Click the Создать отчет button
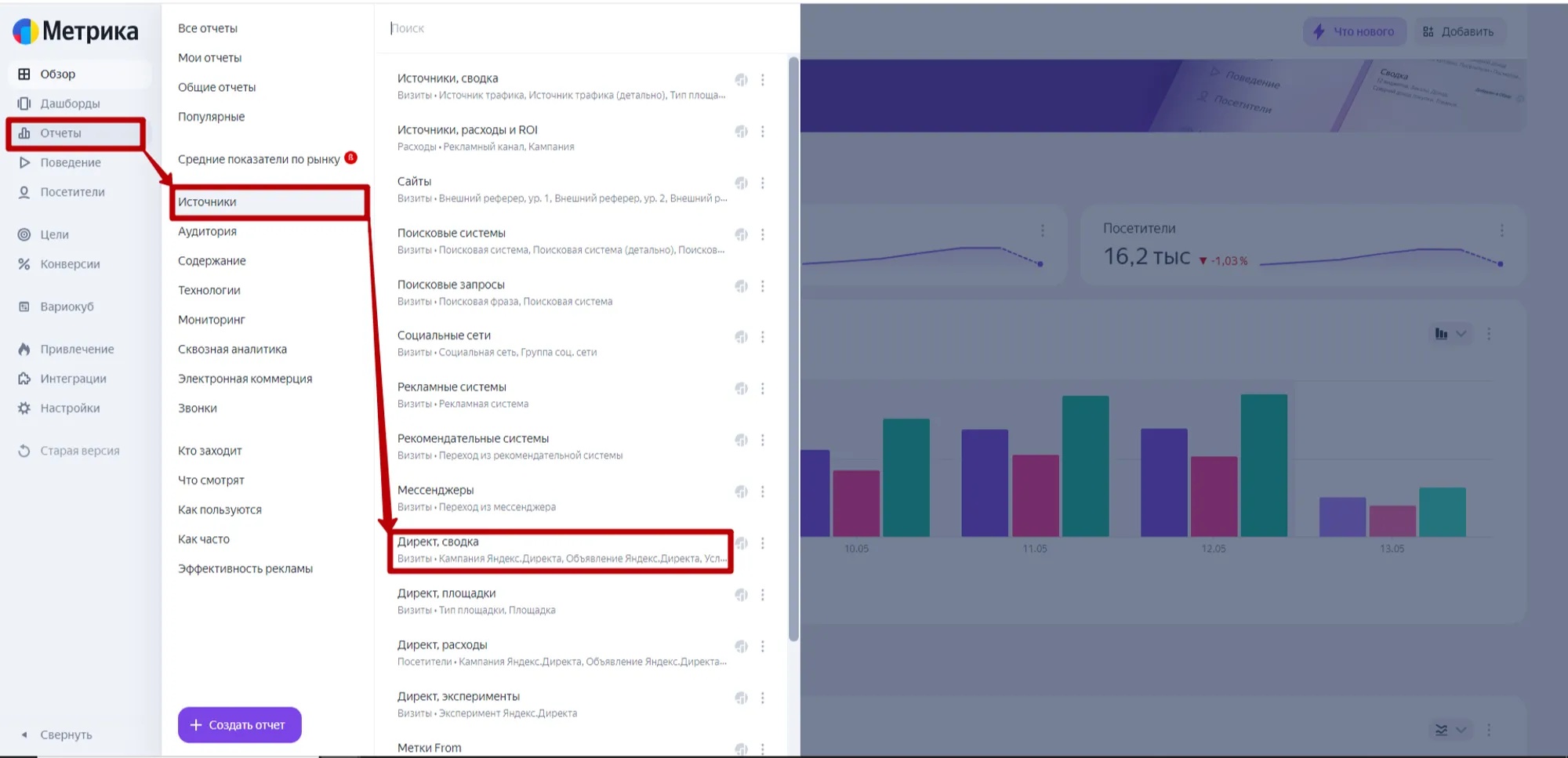The width and height of the screenshot is (1568, 758). (239, 725)
